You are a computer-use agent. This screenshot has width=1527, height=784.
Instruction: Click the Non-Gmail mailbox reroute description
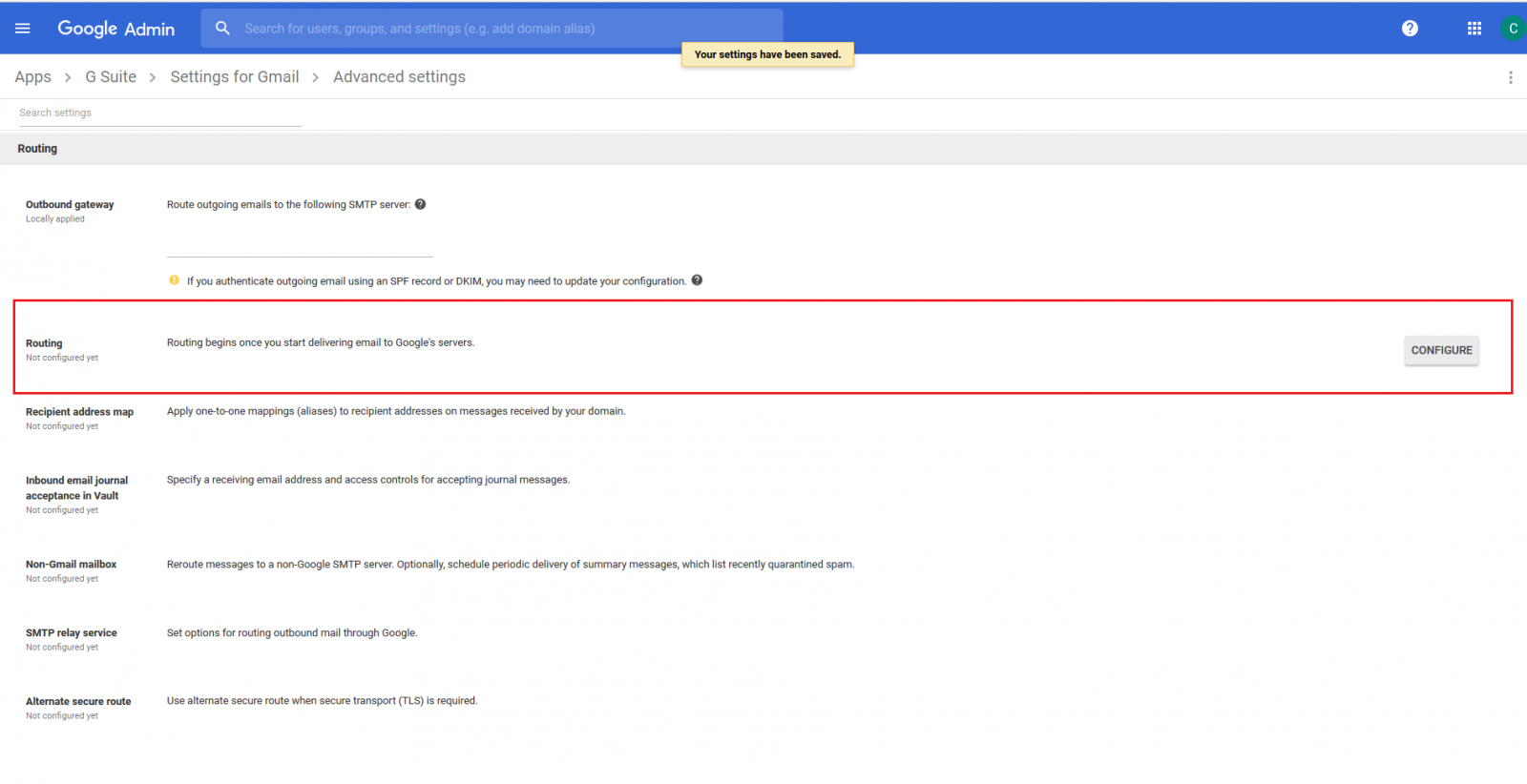(511, 565)
